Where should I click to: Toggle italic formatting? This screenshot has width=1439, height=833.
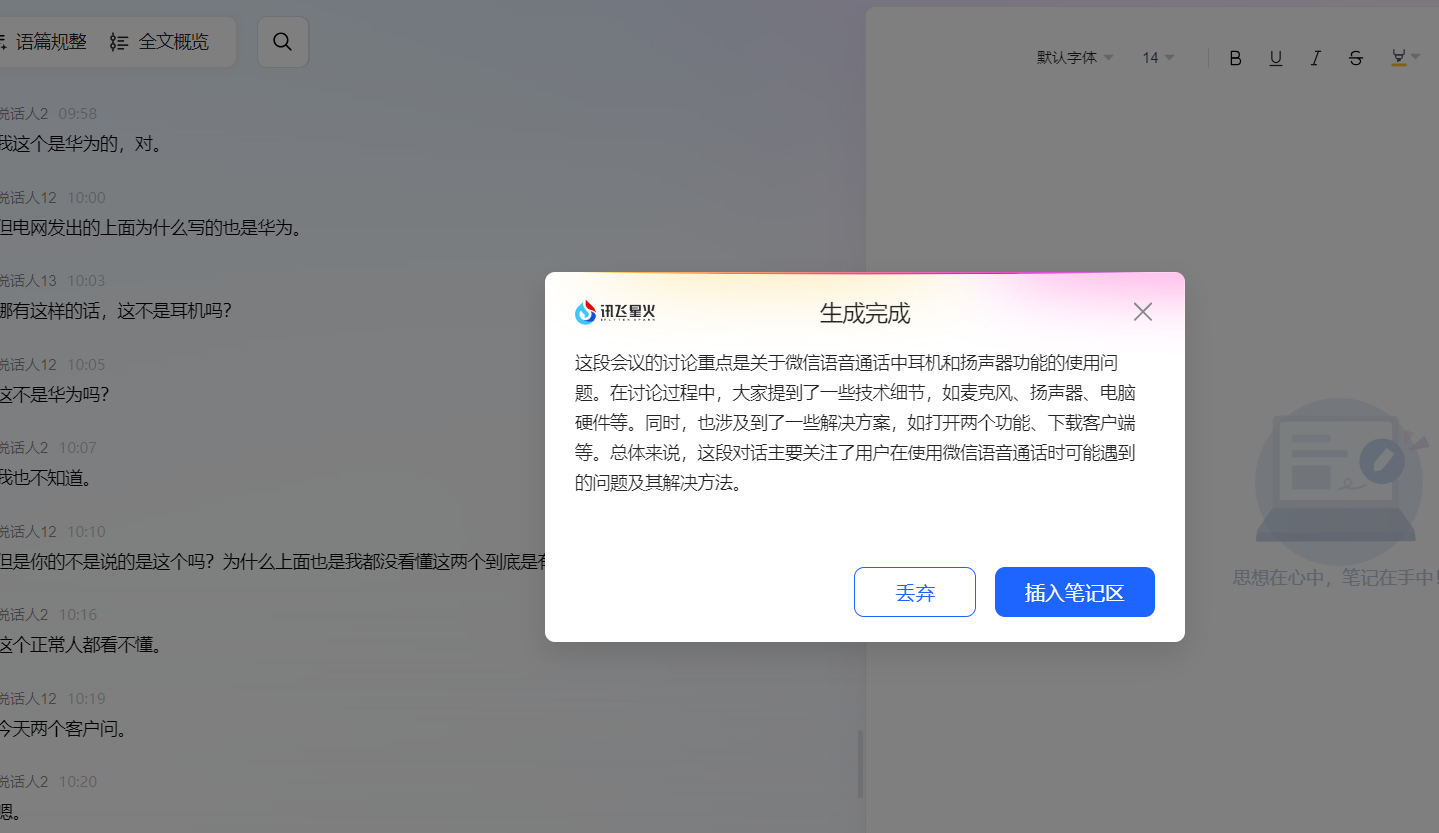tap(1316, 58)
